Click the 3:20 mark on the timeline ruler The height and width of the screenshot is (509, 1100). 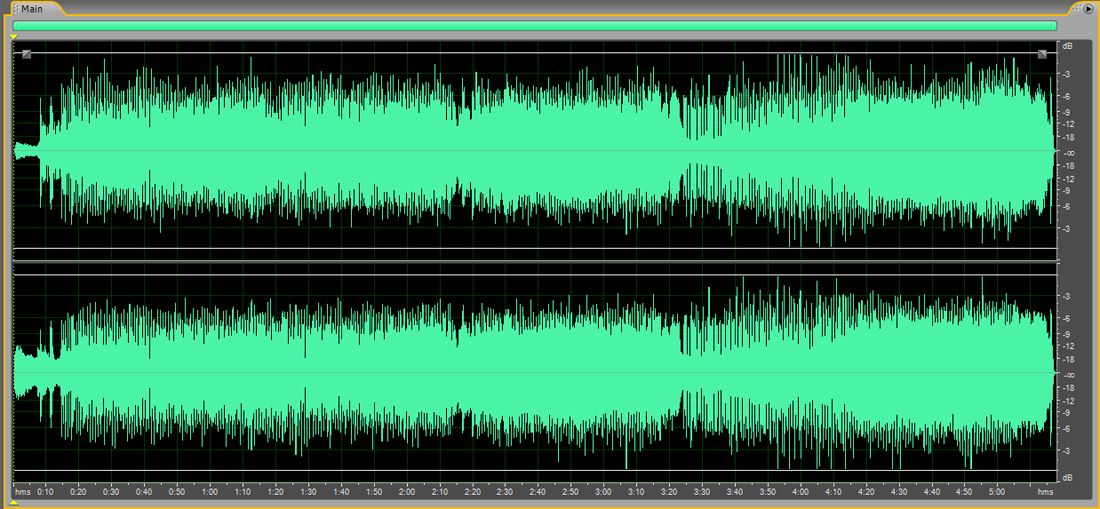(668, 491)
